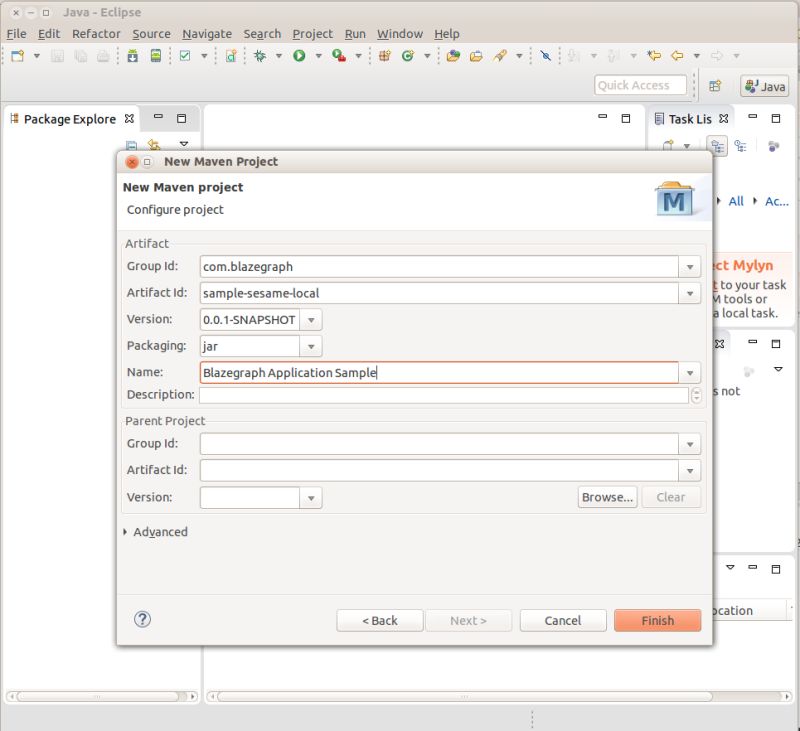
Task: Click Browse next to Parent Project Version
Action: (x=607, y=497)
